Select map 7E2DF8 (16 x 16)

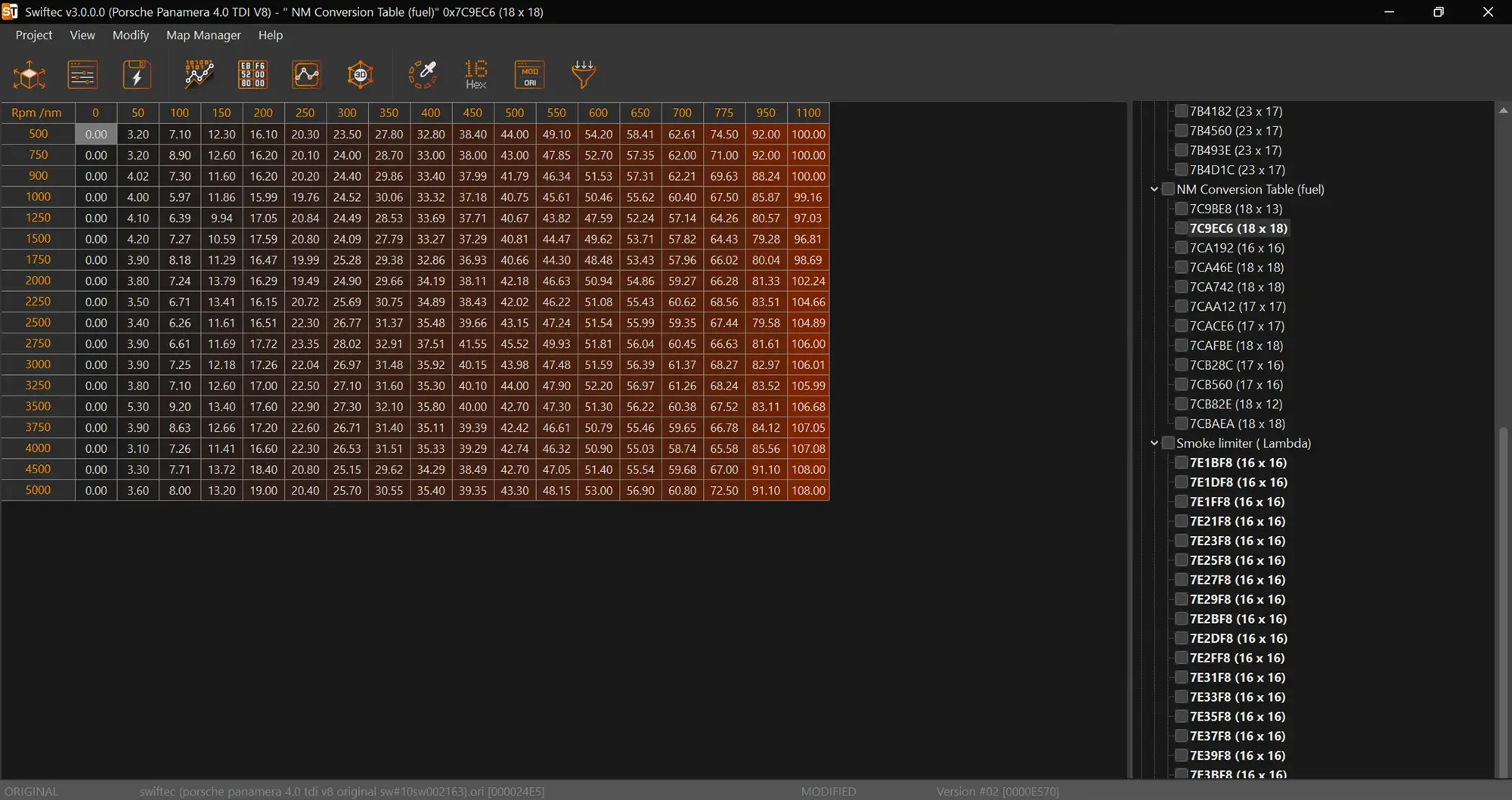point(1238,638)
